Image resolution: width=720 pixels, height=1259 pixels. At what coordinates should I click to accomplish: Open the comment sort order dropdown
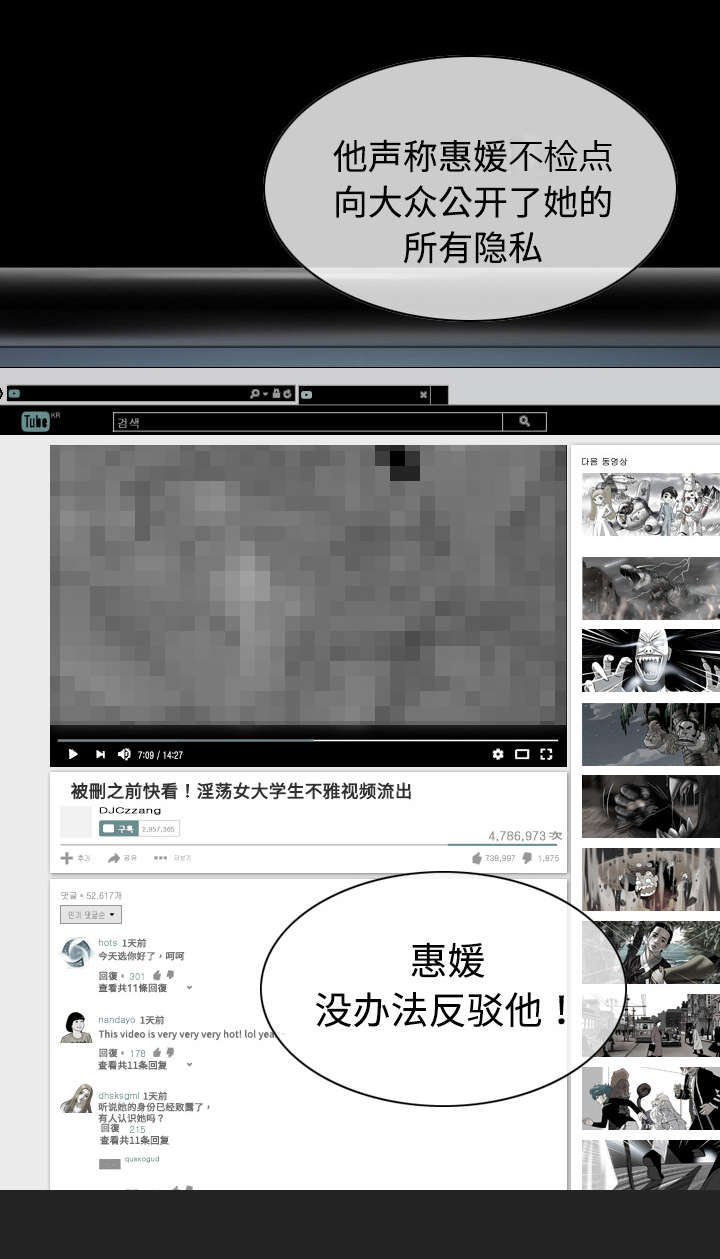pyautogui.click(x=91, y=915)
